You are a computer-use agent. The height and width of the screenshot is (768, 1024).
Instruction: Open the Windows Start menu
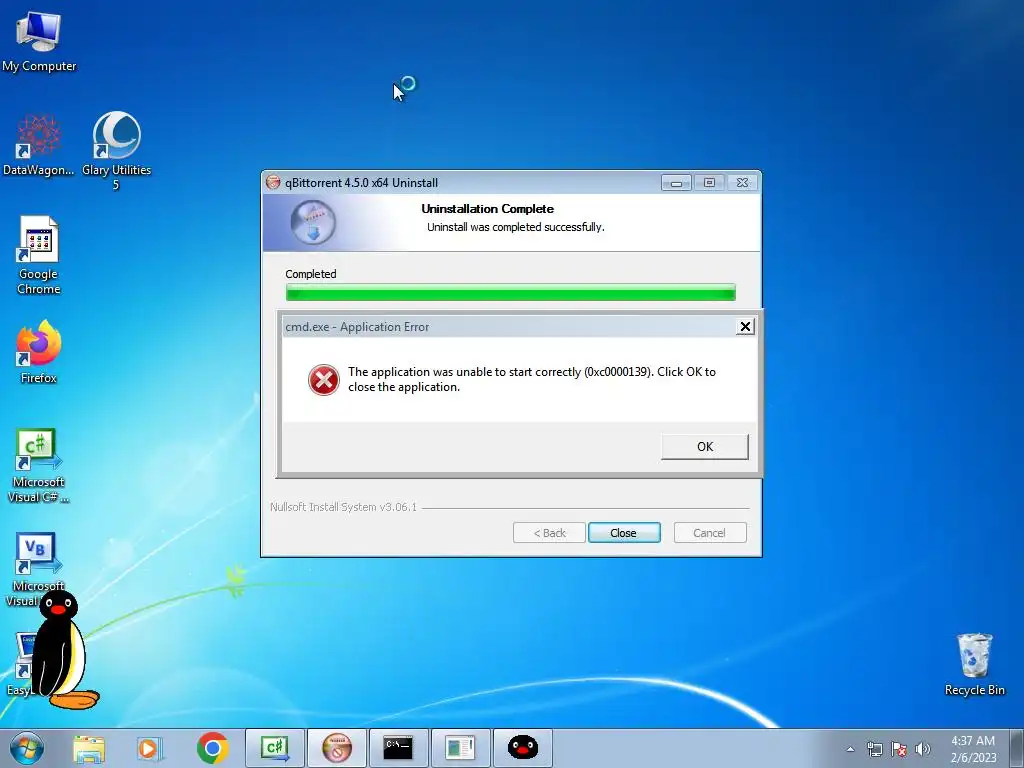tap(26, 748)
